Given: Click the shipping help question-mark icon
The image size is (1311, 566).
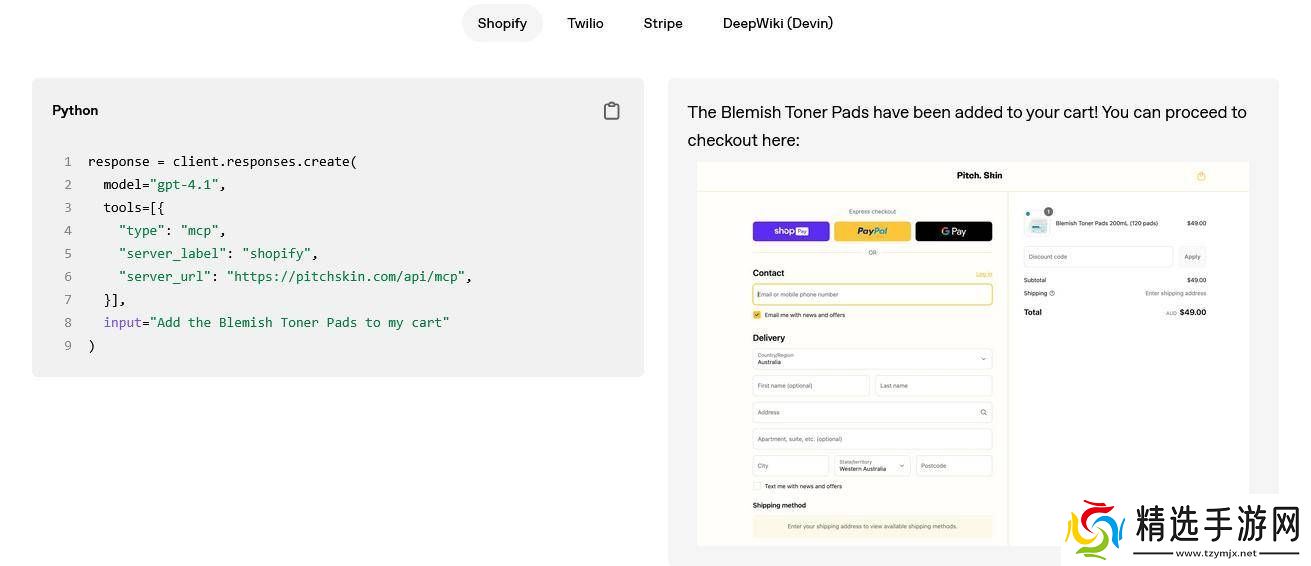Looking at the screenshot, I should (1052, 293).
